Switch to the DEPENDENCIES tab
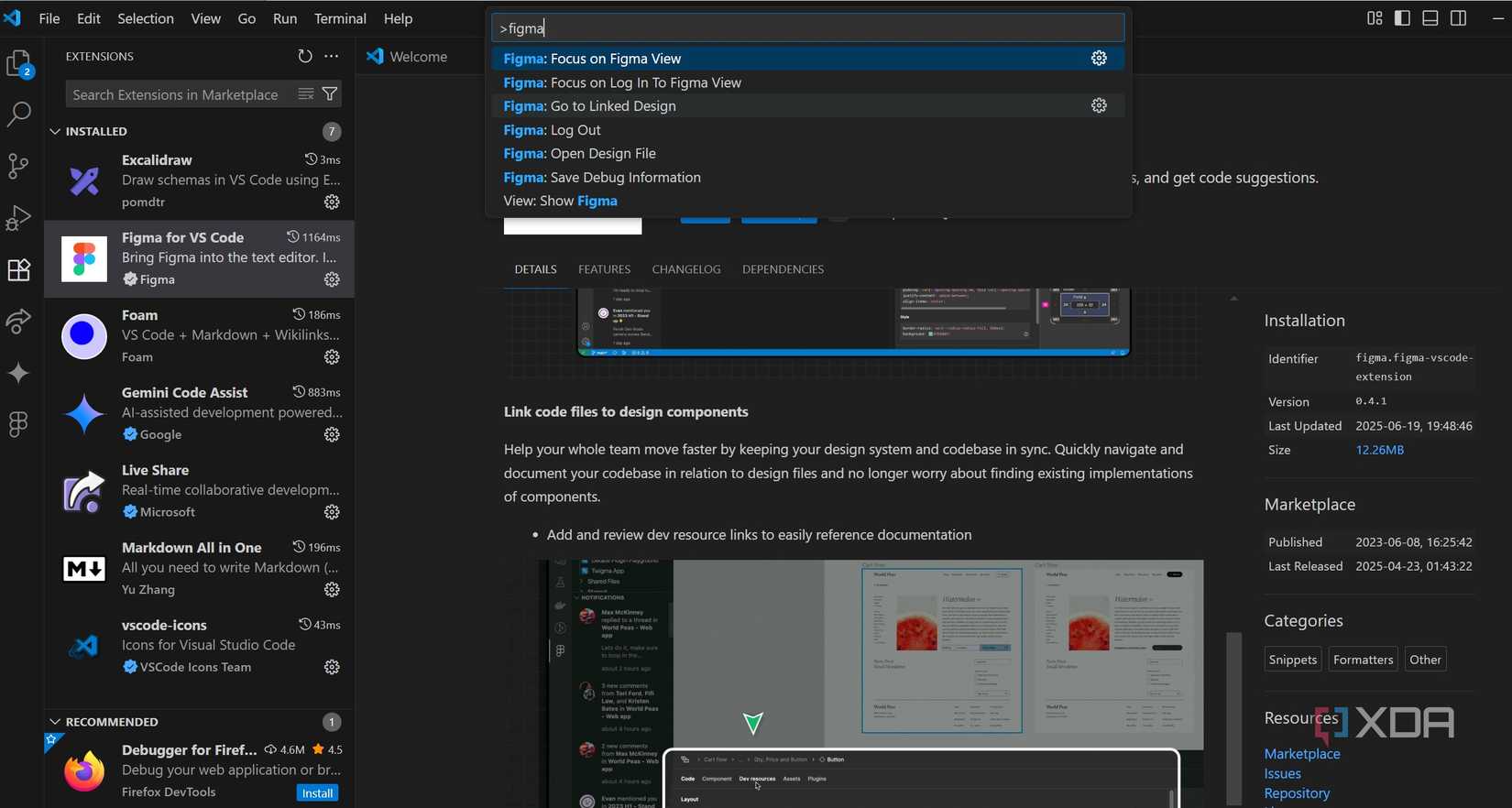This screenshot has height=808, width=1512. point(783,269)
